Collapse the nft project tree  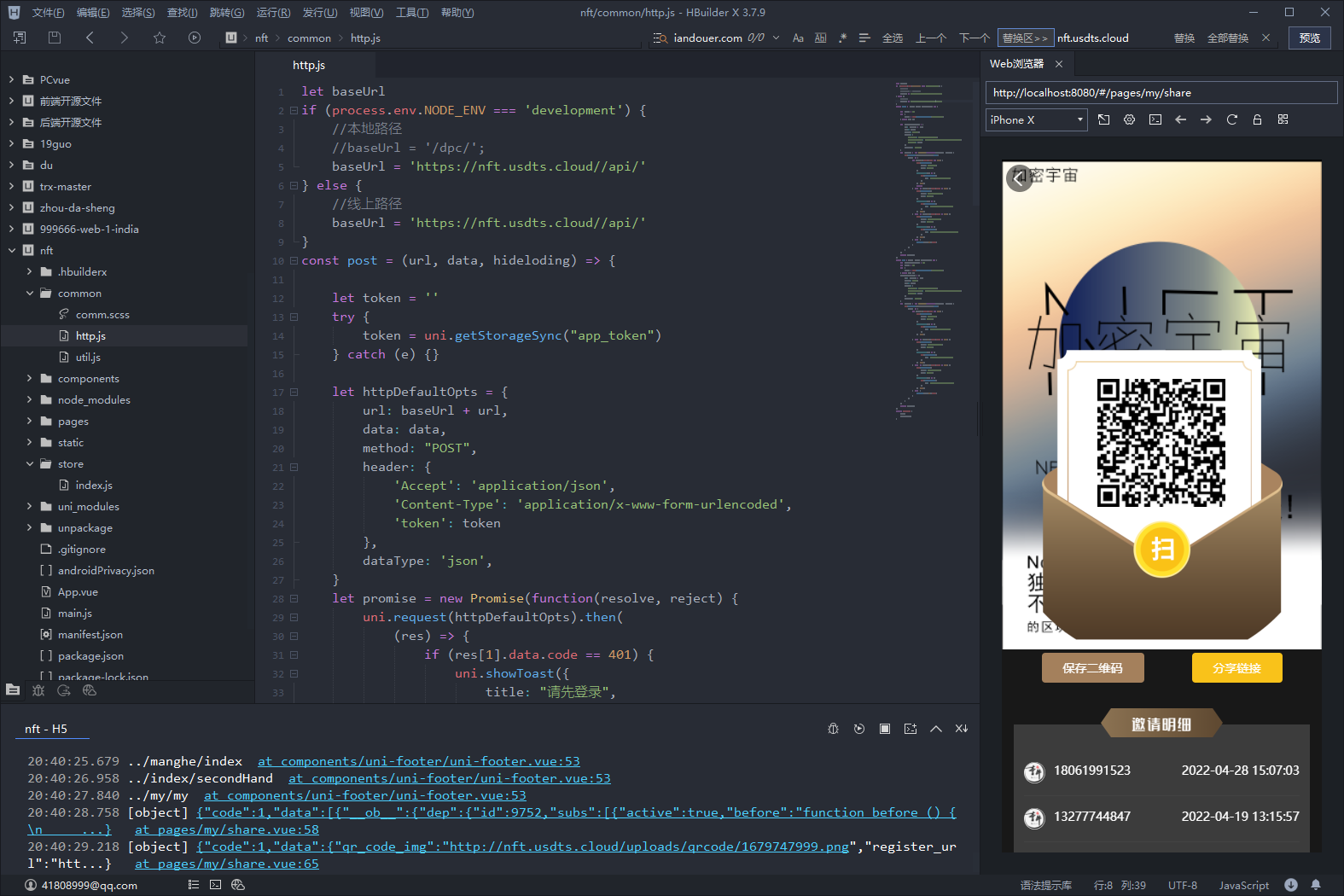point(11,250)
